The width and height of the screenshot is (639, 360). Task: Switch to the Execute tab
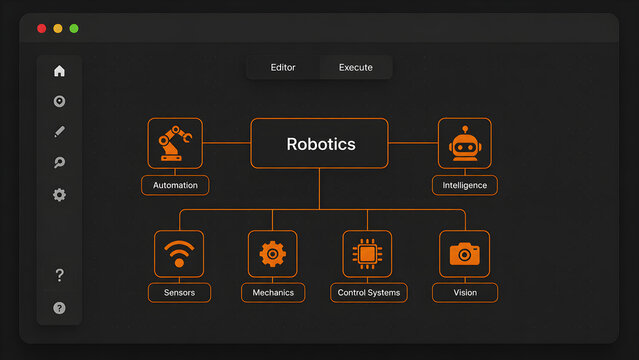(356, 67)
